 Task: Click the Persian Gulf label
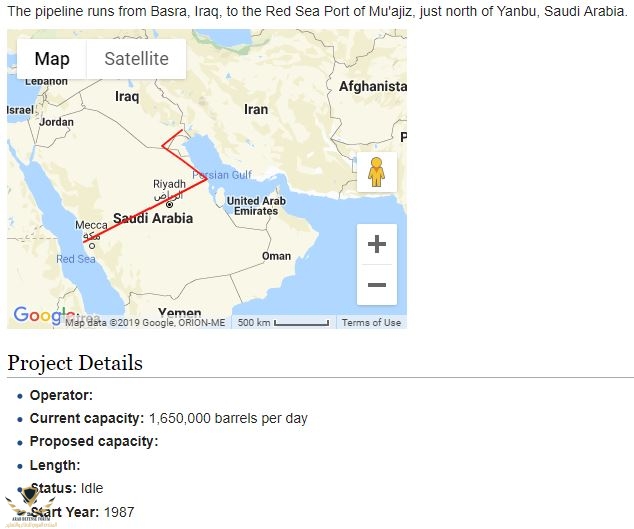(x=222, y=175)
